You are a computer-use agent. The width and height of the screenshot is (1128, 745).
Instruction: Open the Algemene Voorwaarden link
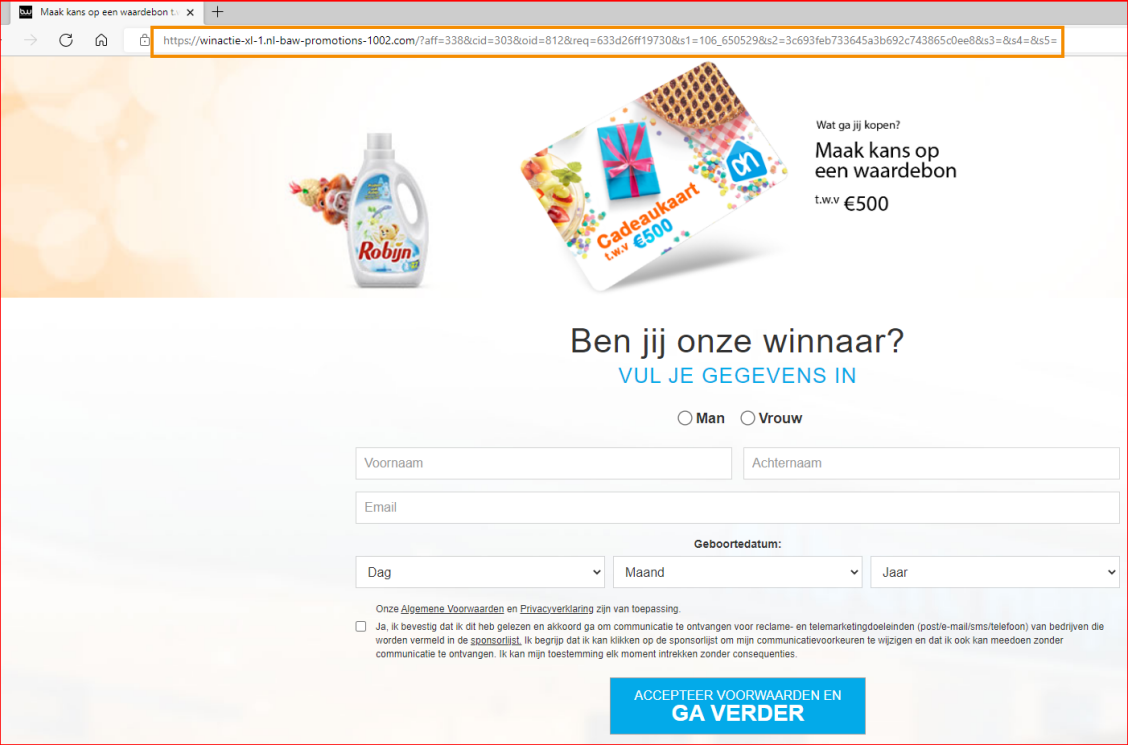pos(452,609)
